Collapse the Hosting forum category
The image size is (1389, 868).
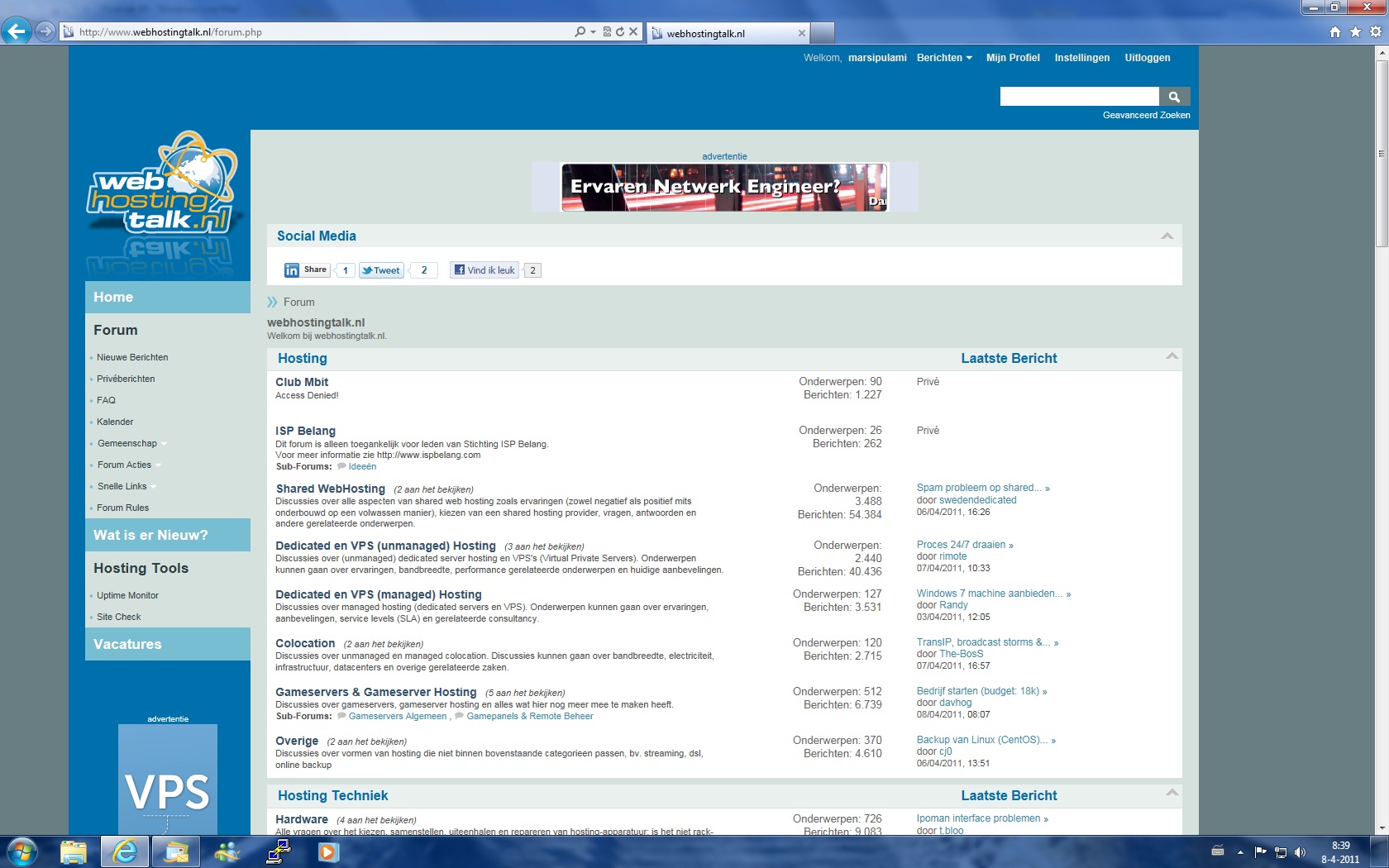[1172, 356]
